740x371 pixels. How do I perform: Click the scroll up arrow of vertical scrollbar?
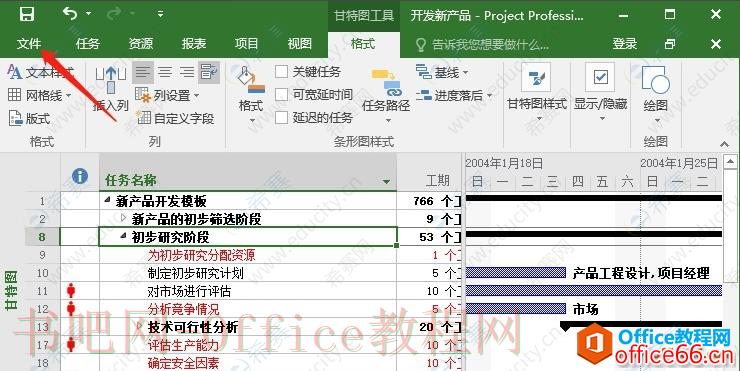click(730, 162)
